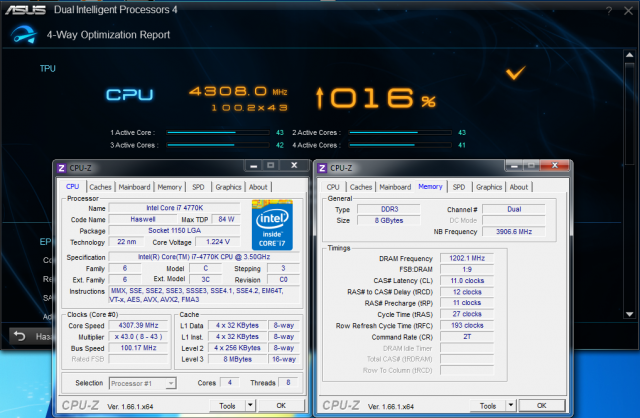Image resolution: width=640 pixels, height=418 pixels.
Task: Click the 1 Active Core progress bar
Action: pos(218,133)
